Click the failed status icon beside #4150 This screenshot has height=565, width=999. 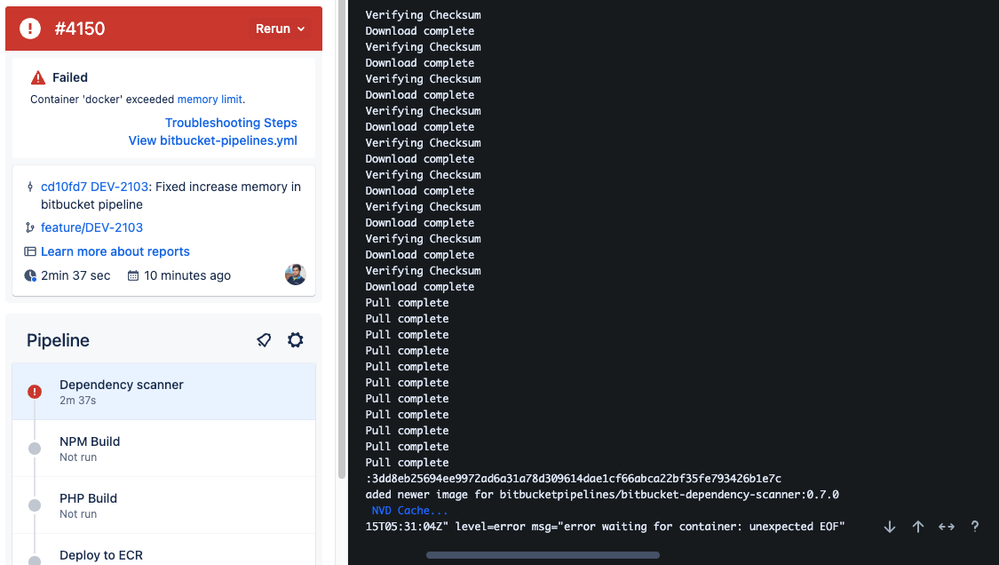pos(30,29)
